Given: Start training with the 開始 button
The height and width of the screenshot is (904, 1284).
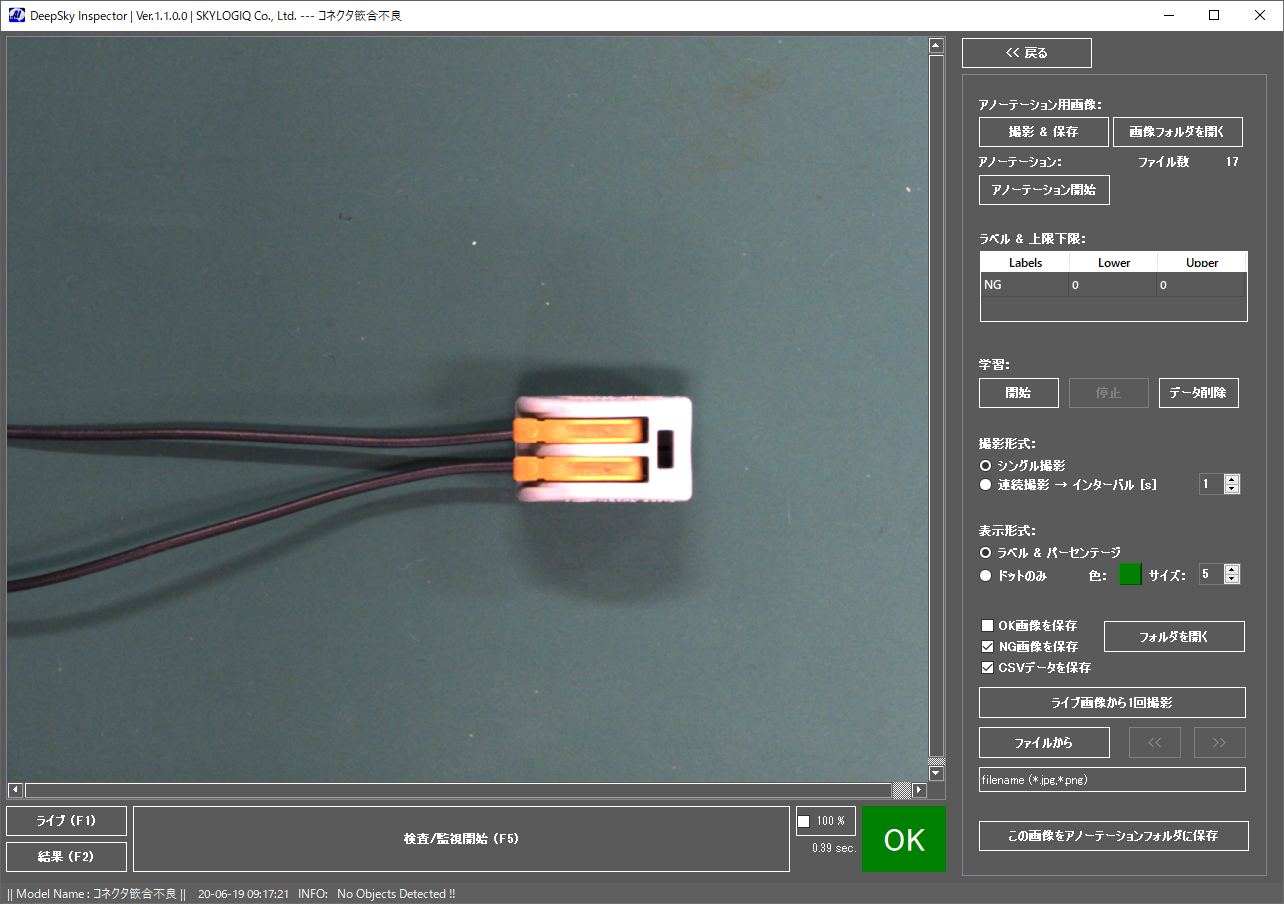Looking at the screenshot, I should (1018, 393).
